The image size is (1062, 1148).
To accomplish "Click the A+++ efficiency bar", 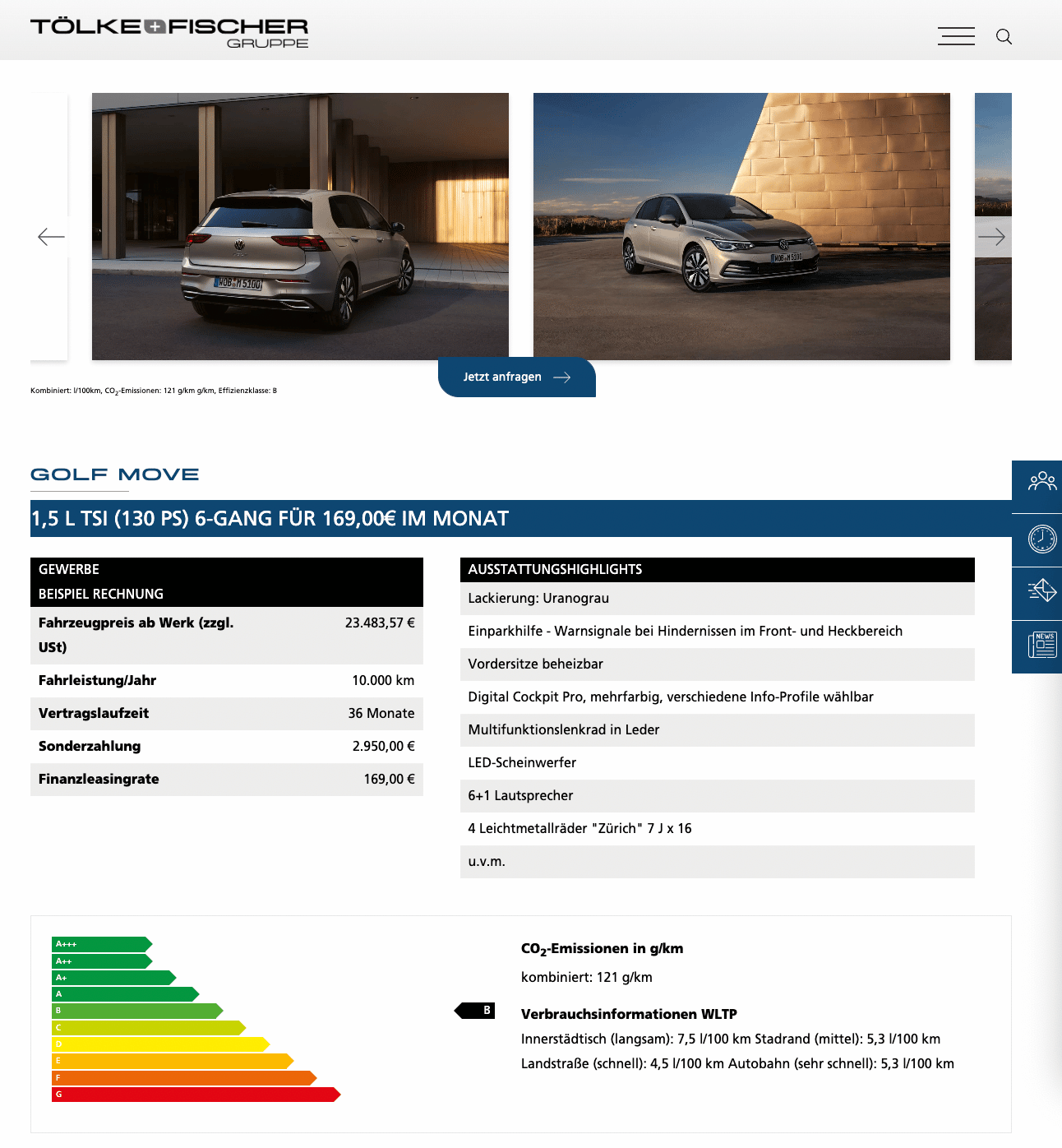I will click(x=102, y=944).
